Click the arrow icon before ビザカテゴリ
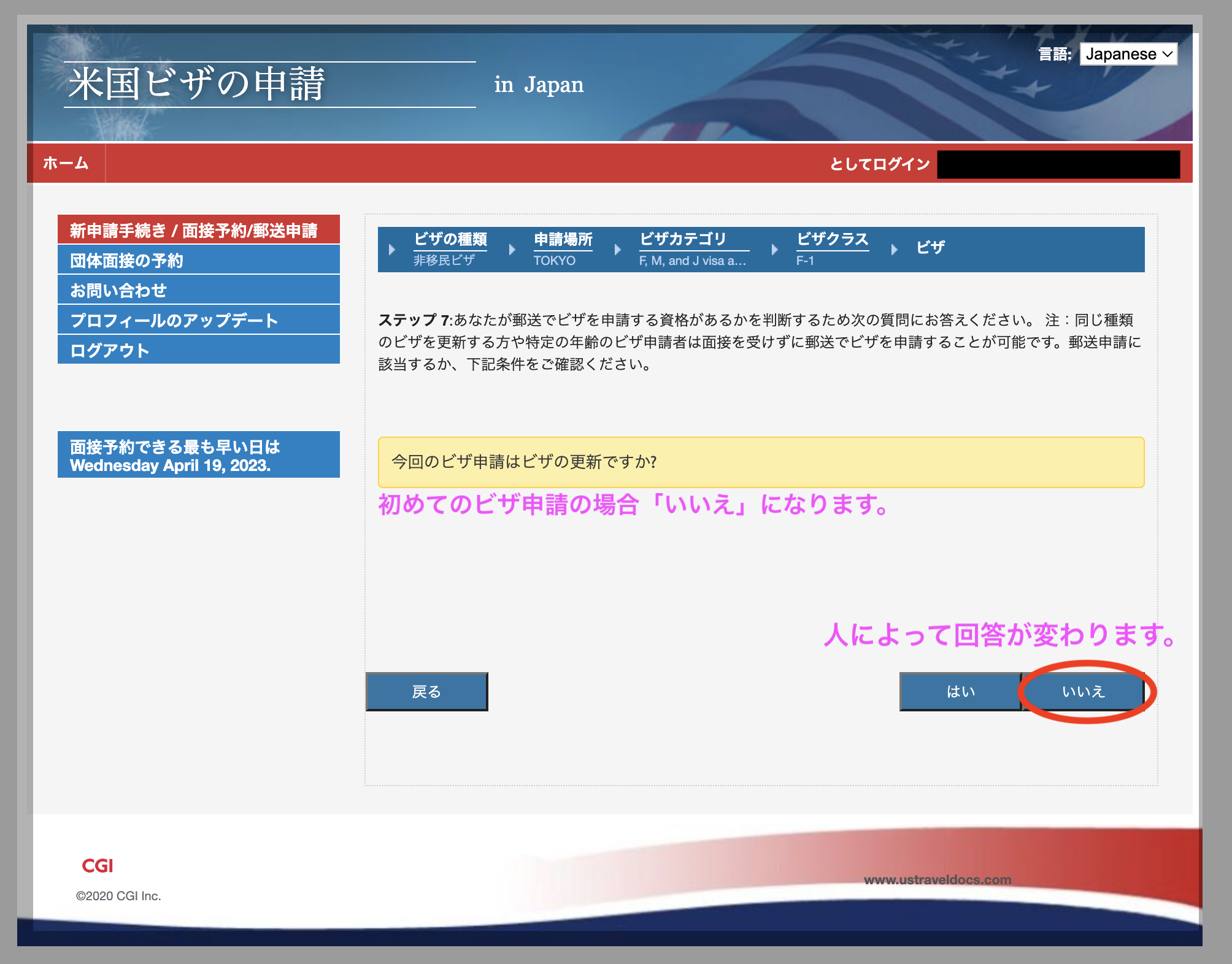1232x964 pixels. pyautogui.click(x=618, y=250)
